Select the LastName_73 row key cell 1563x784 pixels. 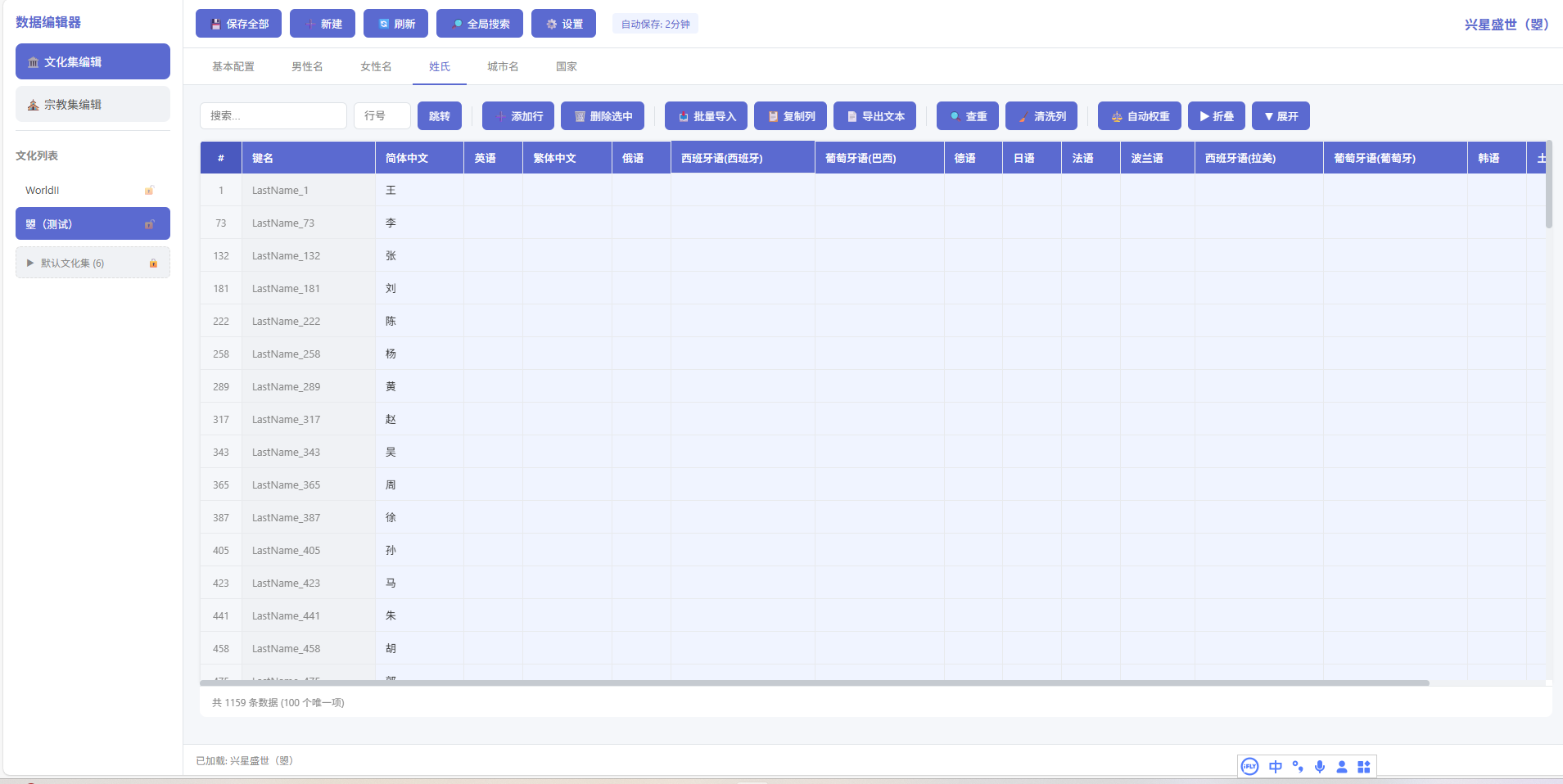[309, 223]
